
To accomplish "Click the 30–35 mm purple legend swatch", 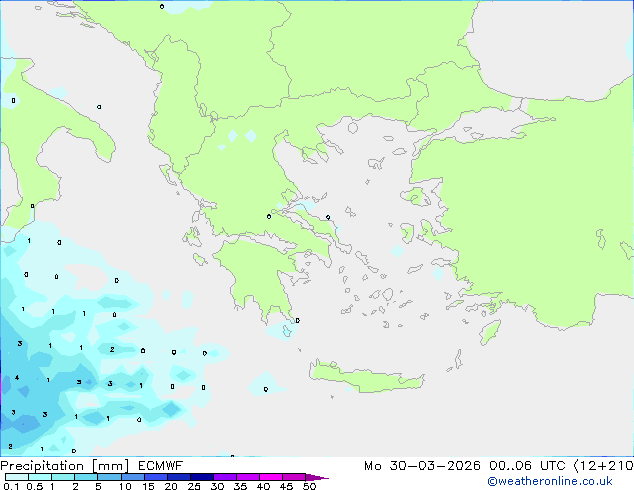I will tap(225, 477).
